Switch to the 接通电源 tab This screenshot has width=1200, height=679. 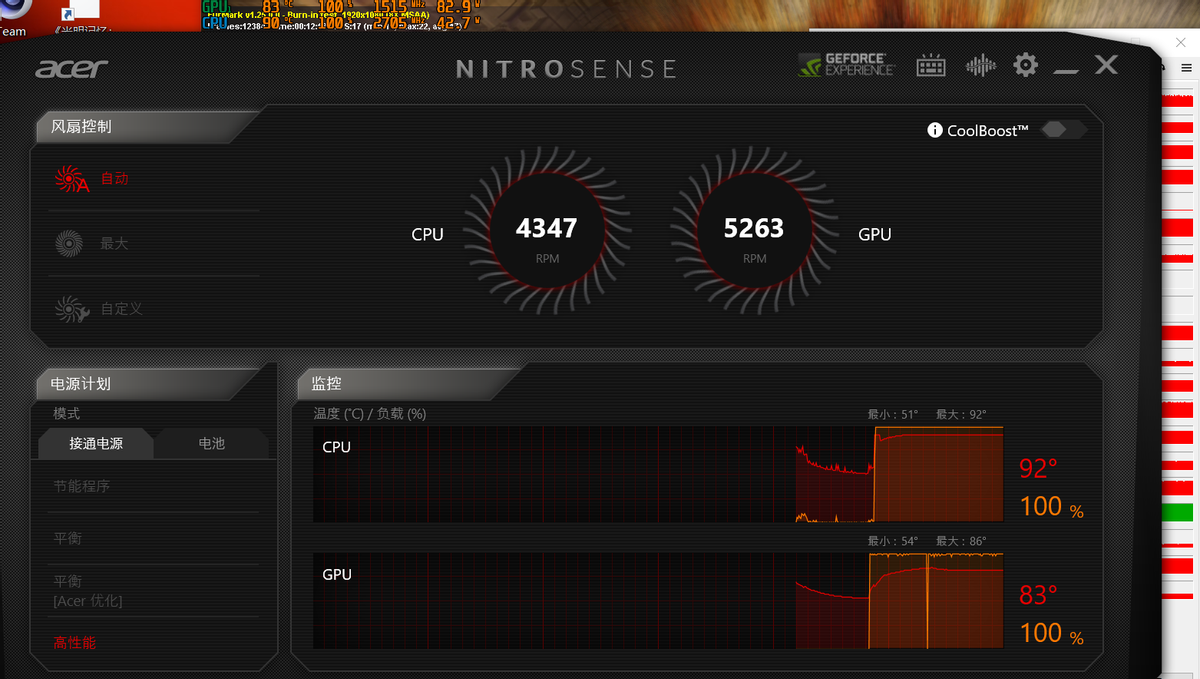(x=96, y=443)
